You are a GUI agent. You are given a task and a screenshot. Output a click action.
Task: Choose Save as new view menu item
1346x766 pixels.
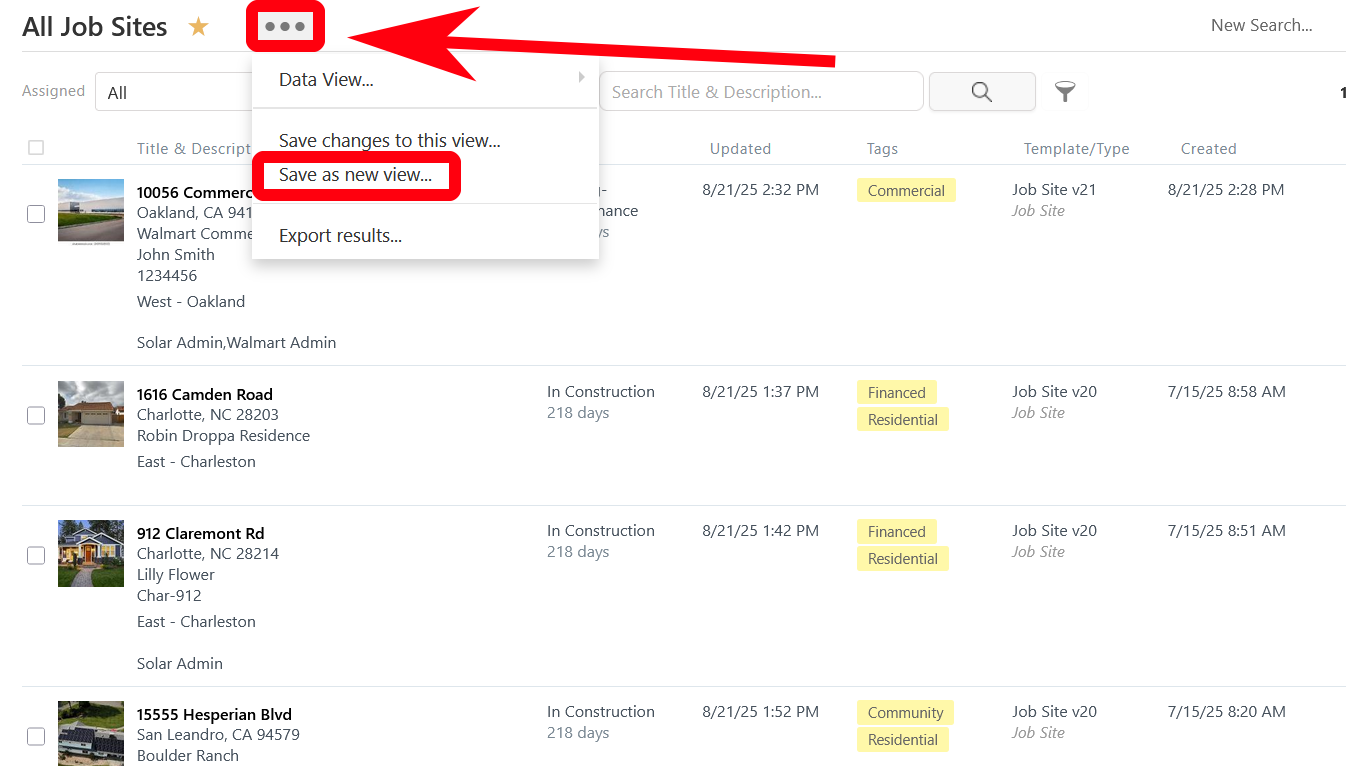[x=355, y=175]
